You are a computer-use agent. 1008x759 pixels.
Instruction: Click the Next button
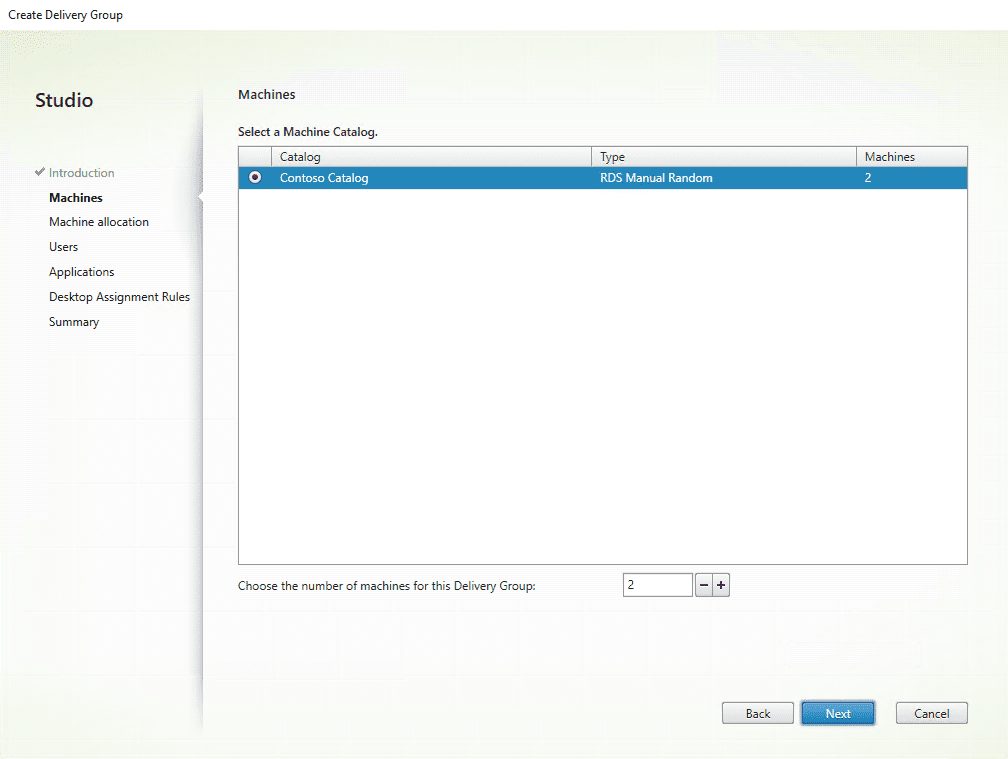coord(838,713)
